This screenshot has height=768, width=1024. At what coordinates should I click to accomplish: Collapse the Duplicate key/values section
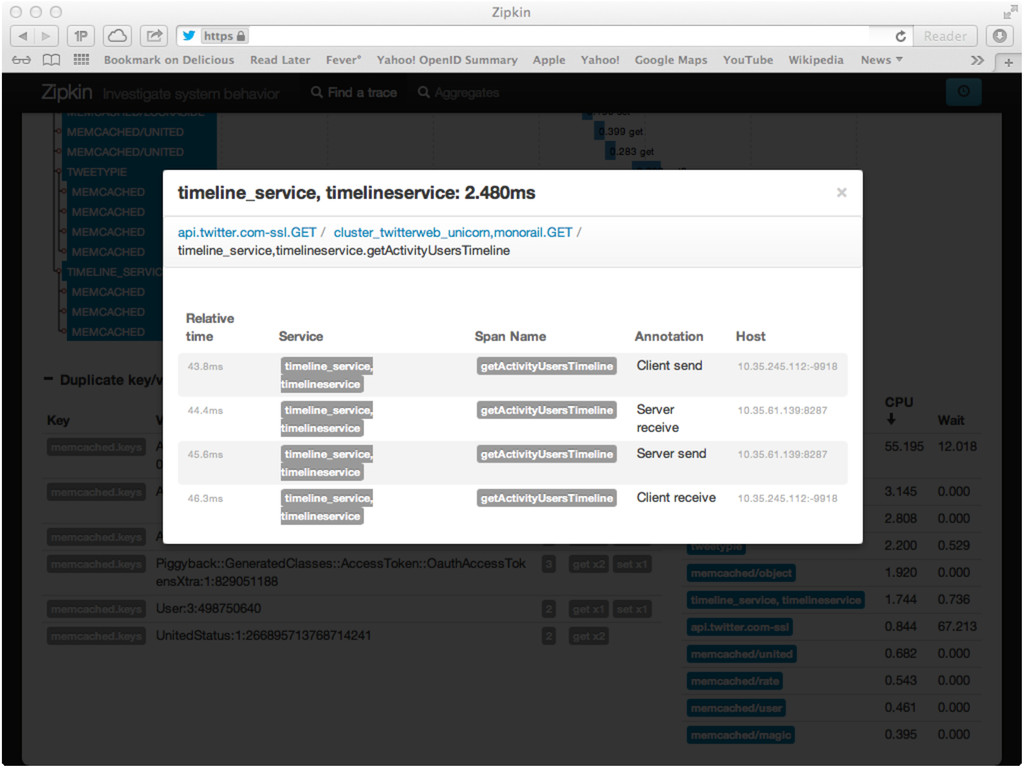tap(48, 379)
